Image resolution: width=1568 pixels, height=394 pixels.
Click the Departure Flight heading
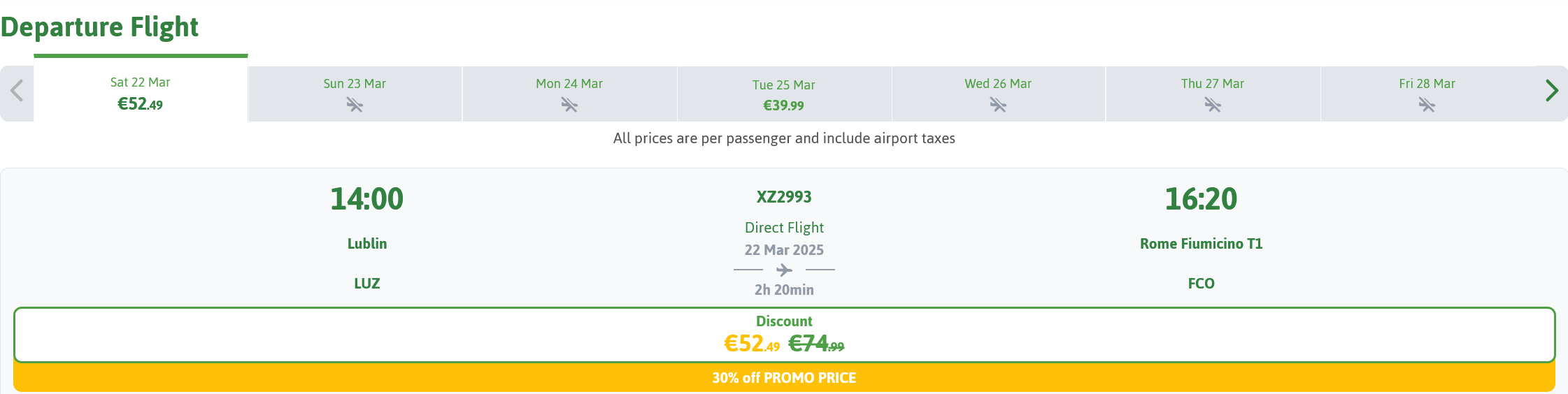point(99,27)
